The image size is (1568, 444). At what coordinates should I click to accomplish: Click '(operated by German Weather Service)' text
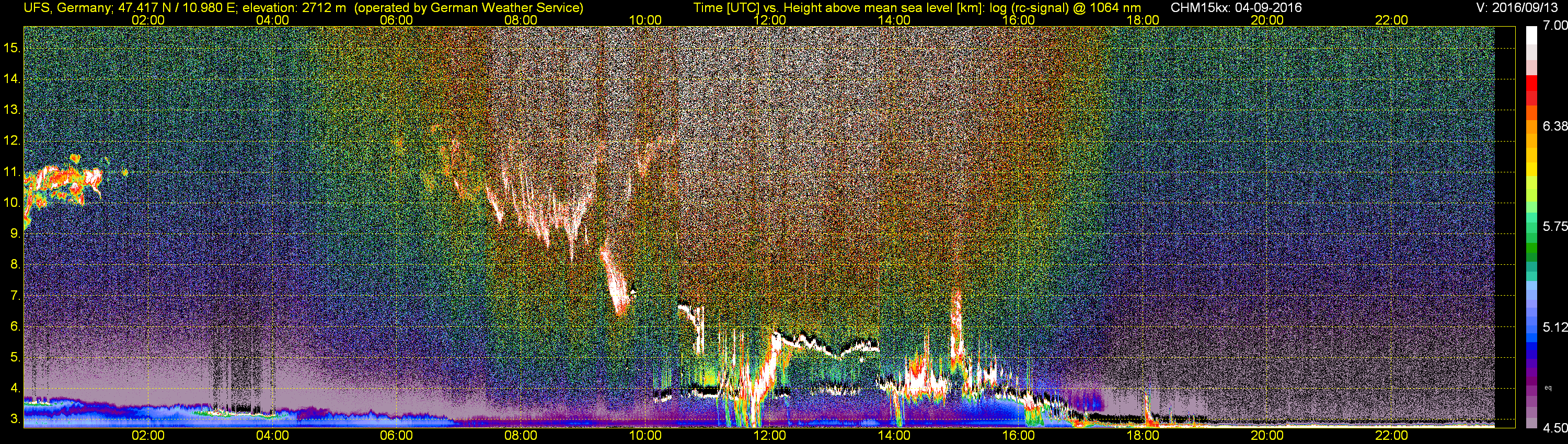pyautogui.click(x=469, y=8)
